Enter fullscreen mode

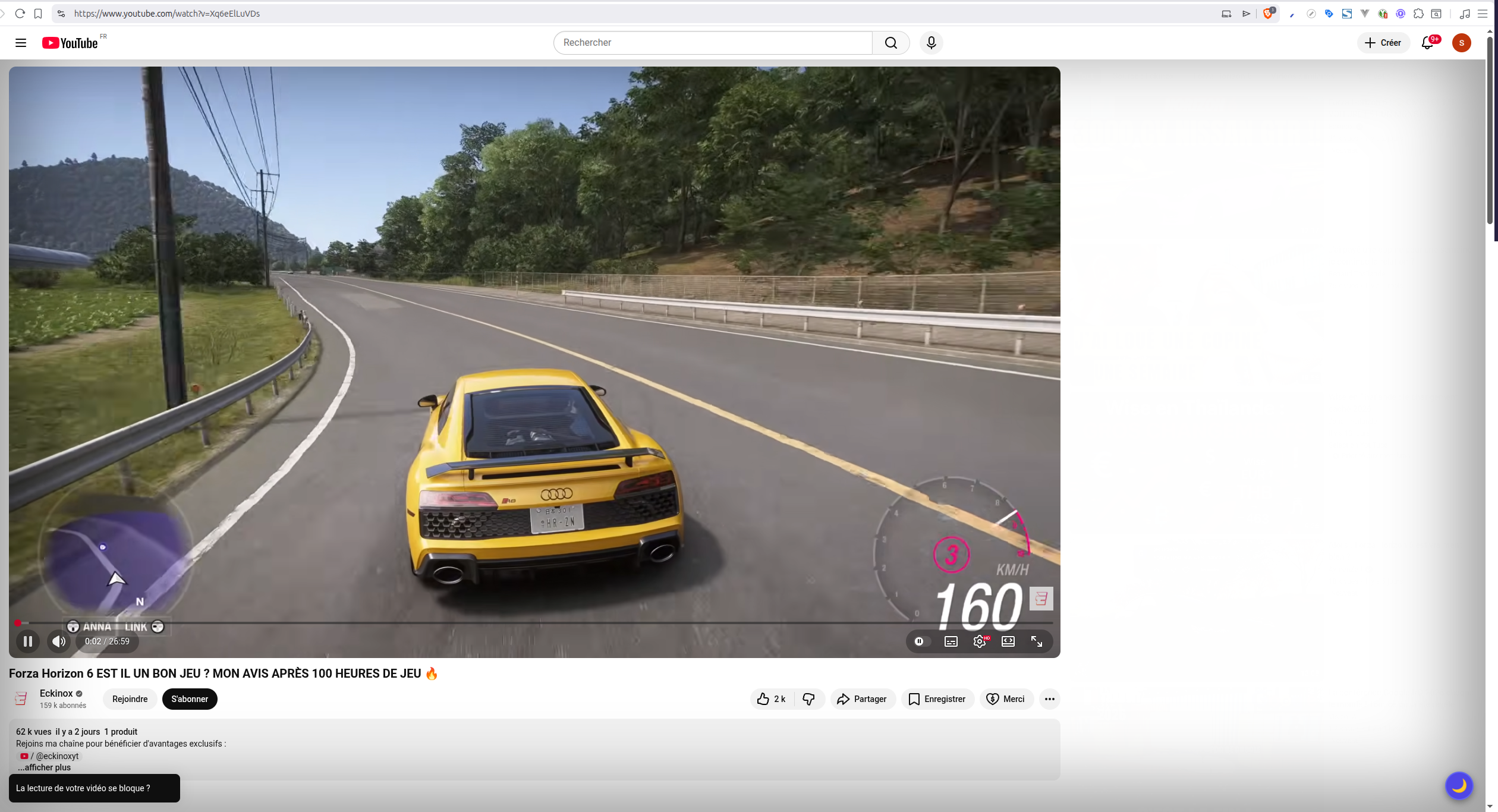1037,641
